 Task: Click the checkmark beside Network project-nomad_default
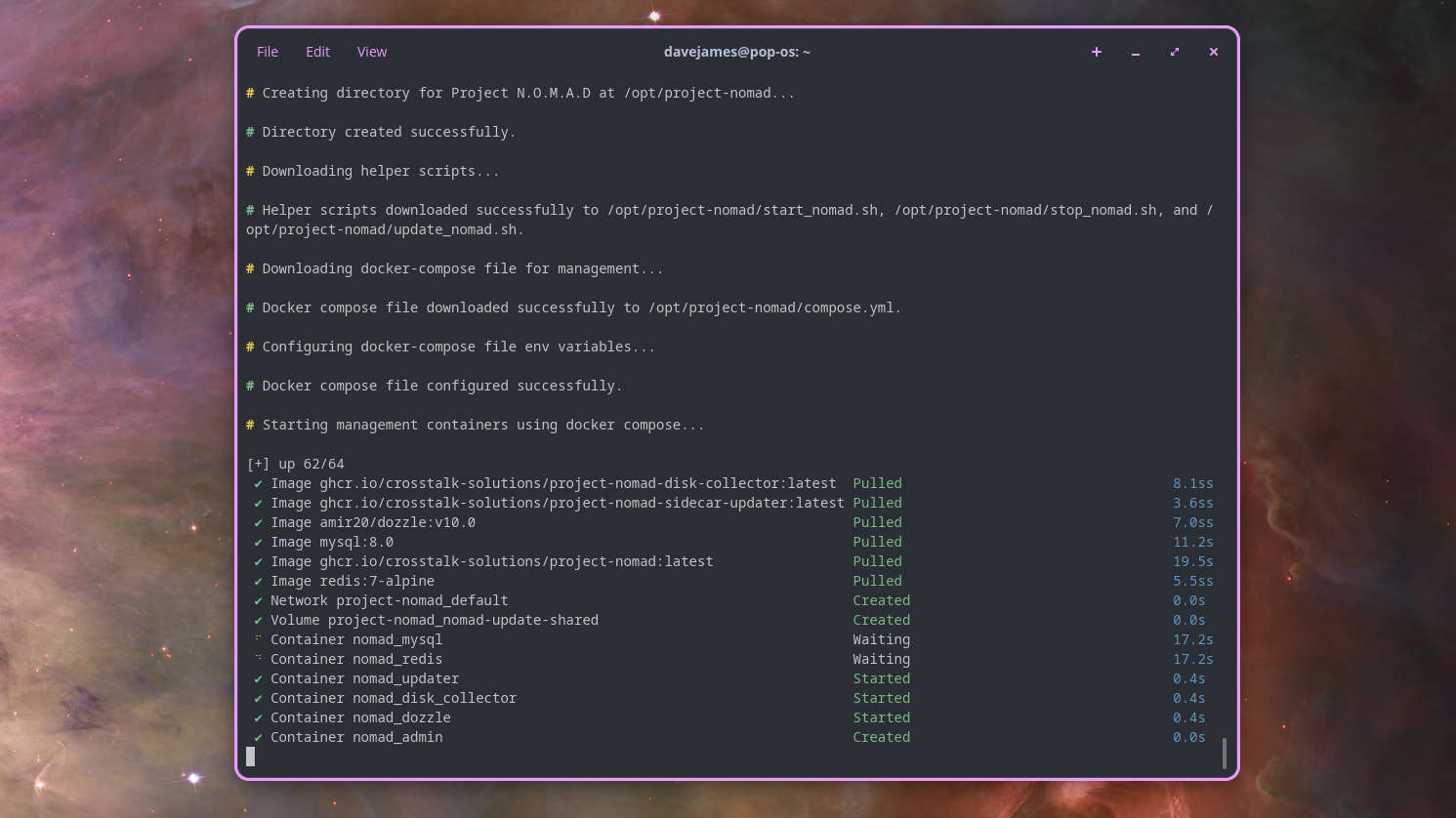pos(258,600)
